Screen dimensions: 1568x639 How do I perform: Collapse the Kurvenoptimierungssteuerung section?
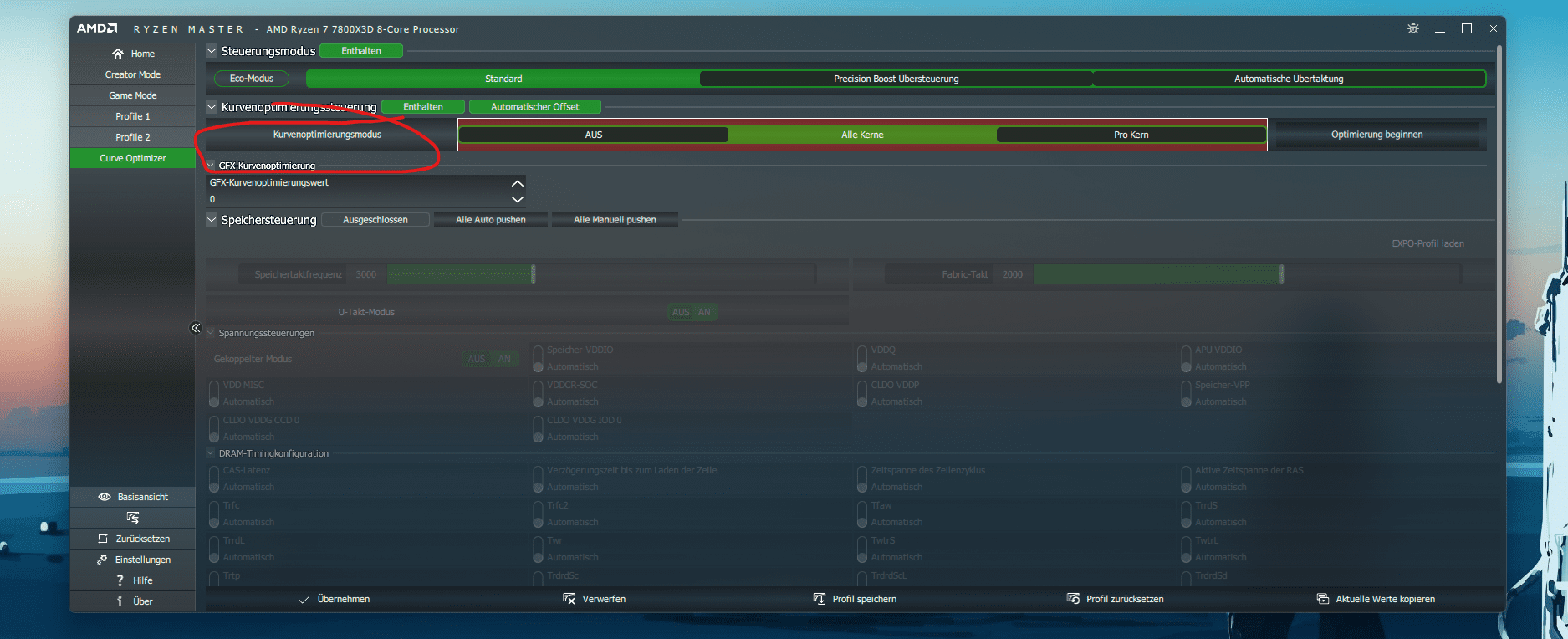[x=212, y=107]
